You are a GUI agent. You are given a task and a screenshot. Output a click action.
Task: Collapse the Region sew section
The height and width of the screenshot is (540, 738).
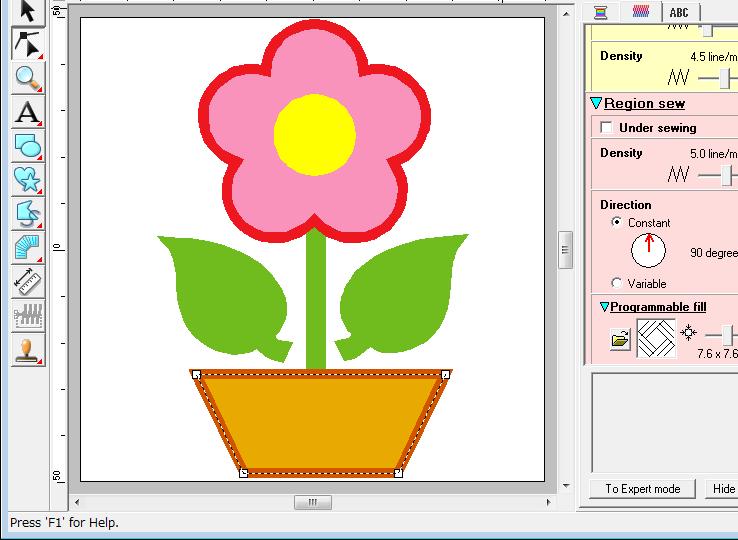tap(596, 103)
